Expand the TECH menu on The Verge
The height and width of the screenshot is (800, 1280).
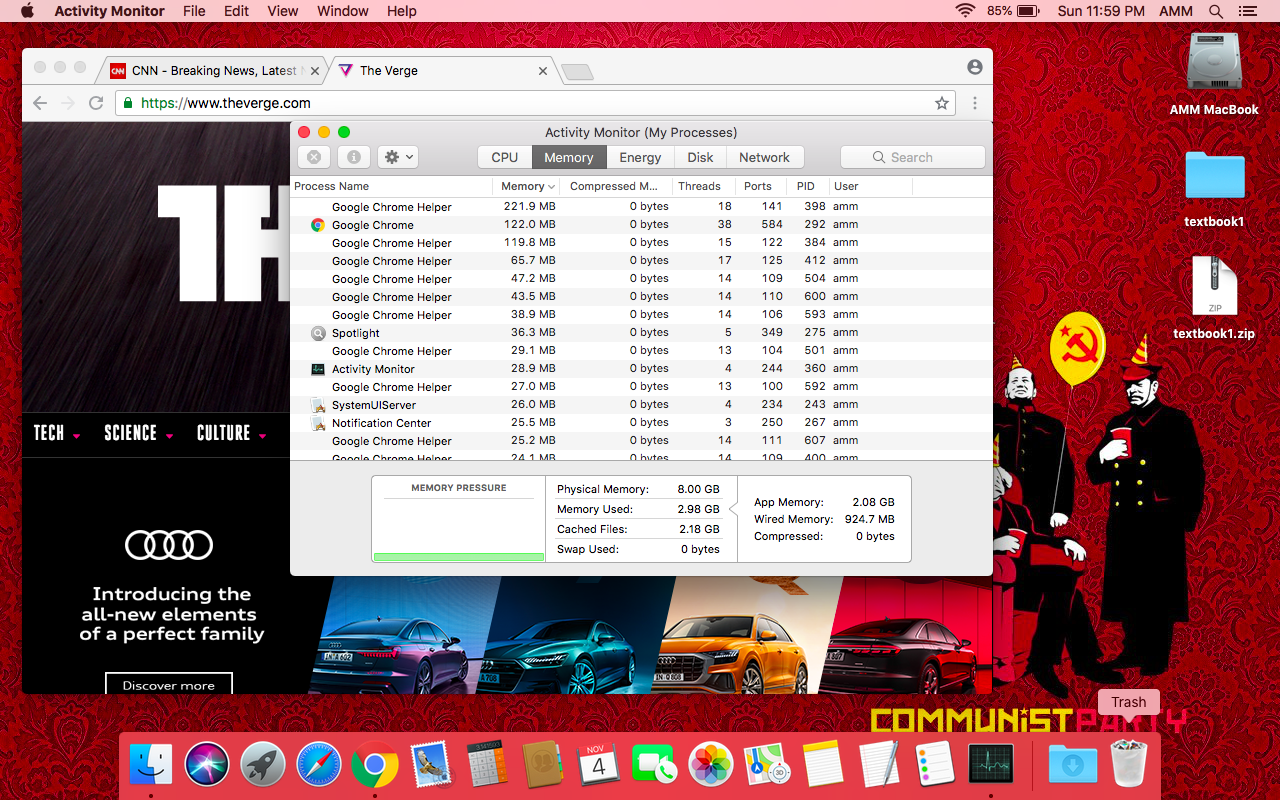(57, 433)
